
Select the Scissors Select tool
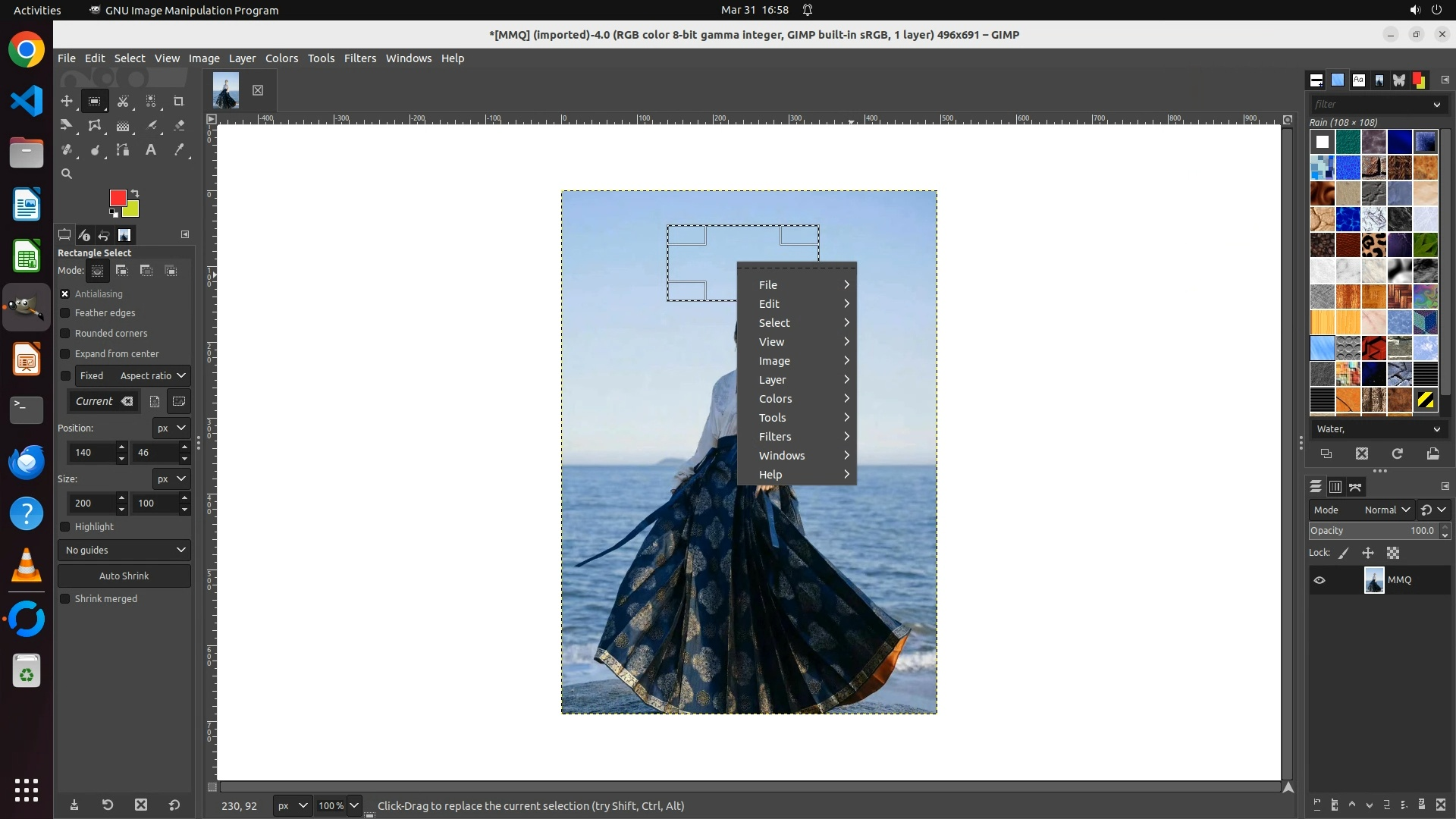pyautogui.click(x=123, y=101)
